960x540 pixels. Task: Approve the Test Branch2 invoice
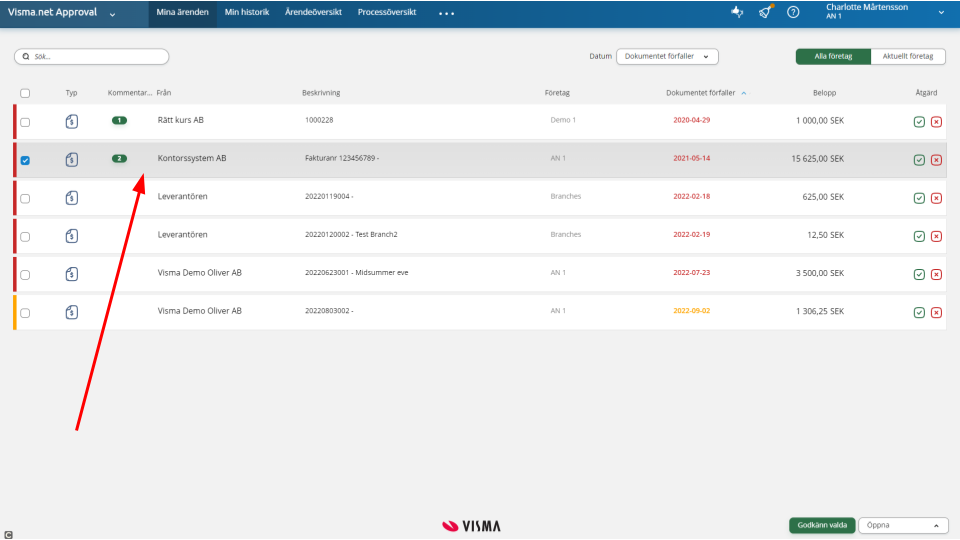(919, 236)
